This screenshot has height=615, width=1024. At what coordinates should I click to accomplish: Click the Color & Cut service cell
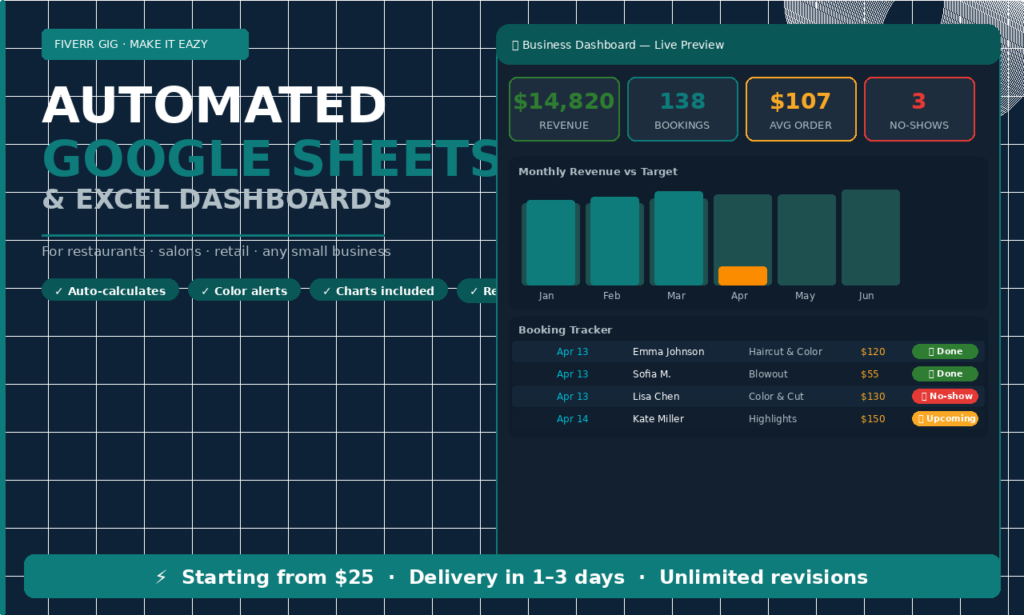[x=776, y=396]
